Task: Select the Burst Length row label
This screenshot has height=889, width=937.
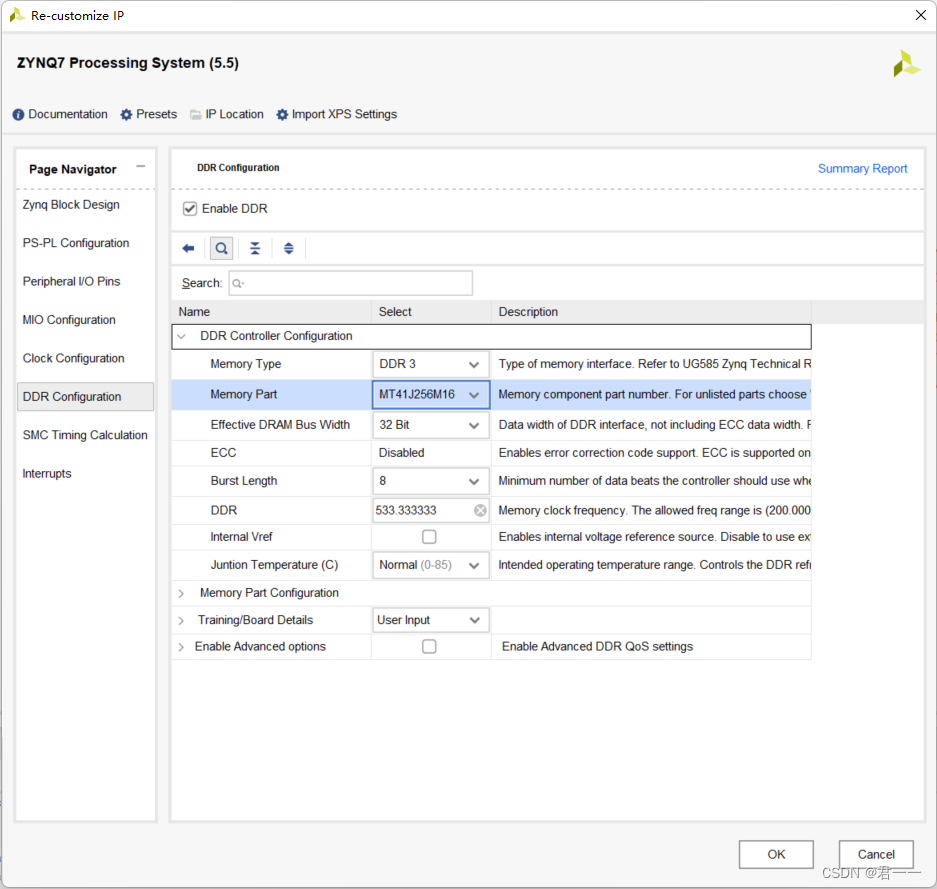Action: 244,481
